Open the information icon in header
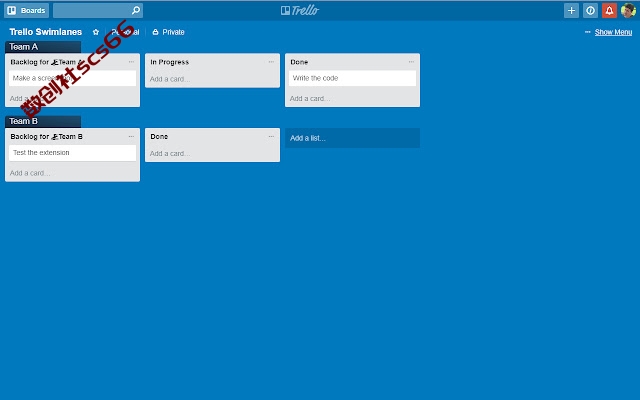 click(590, 11)
